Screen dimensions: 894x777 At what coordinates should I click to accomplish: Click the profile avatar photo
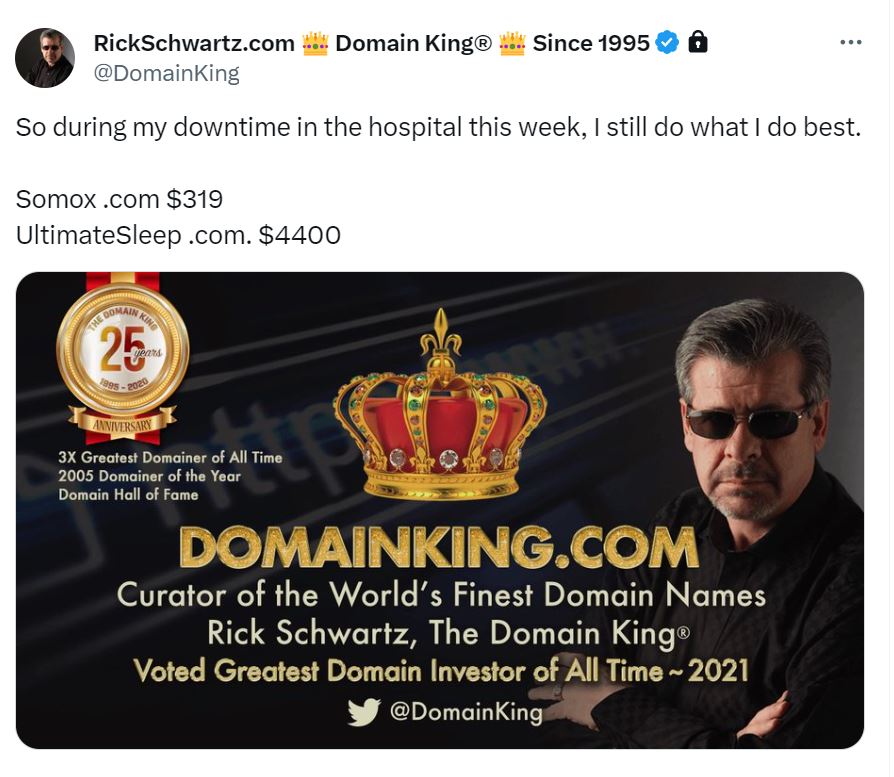coord(45,57)
